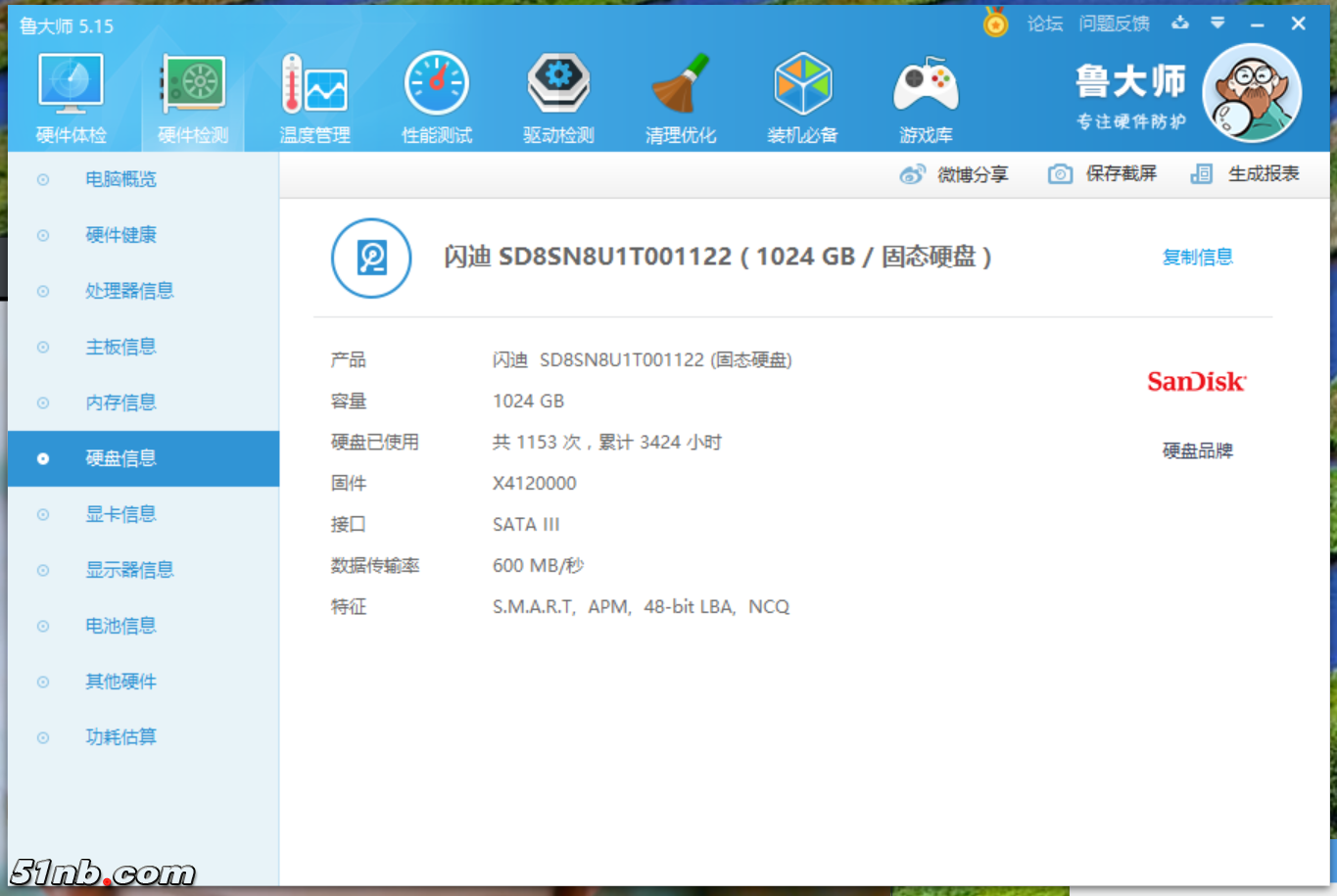Viewport: 1337px width, 896px height.
Task: Open 论坛 forum link
Action: click(x=1045, y=24)
